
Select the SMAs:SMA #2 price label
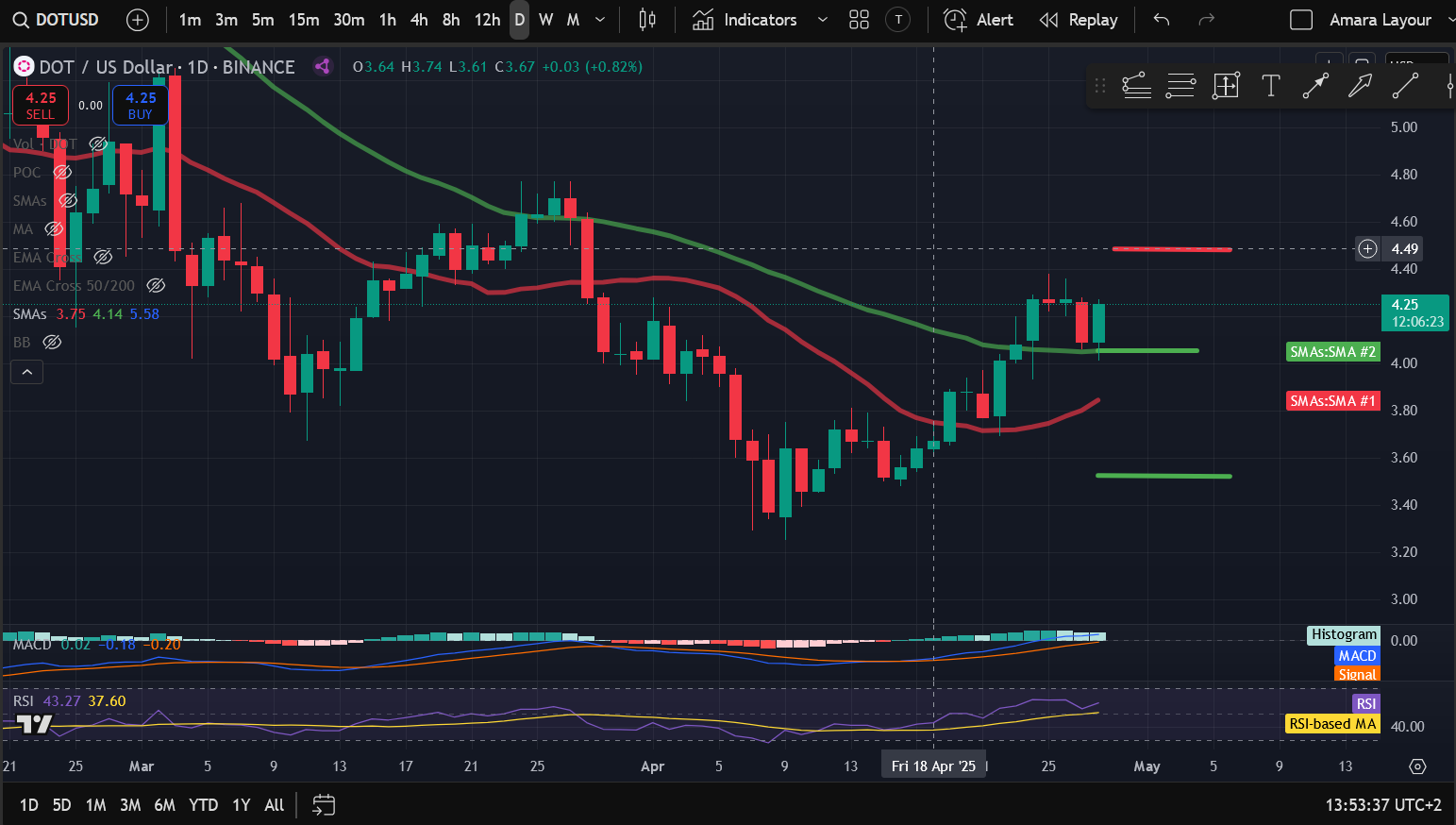point(1332,352)
